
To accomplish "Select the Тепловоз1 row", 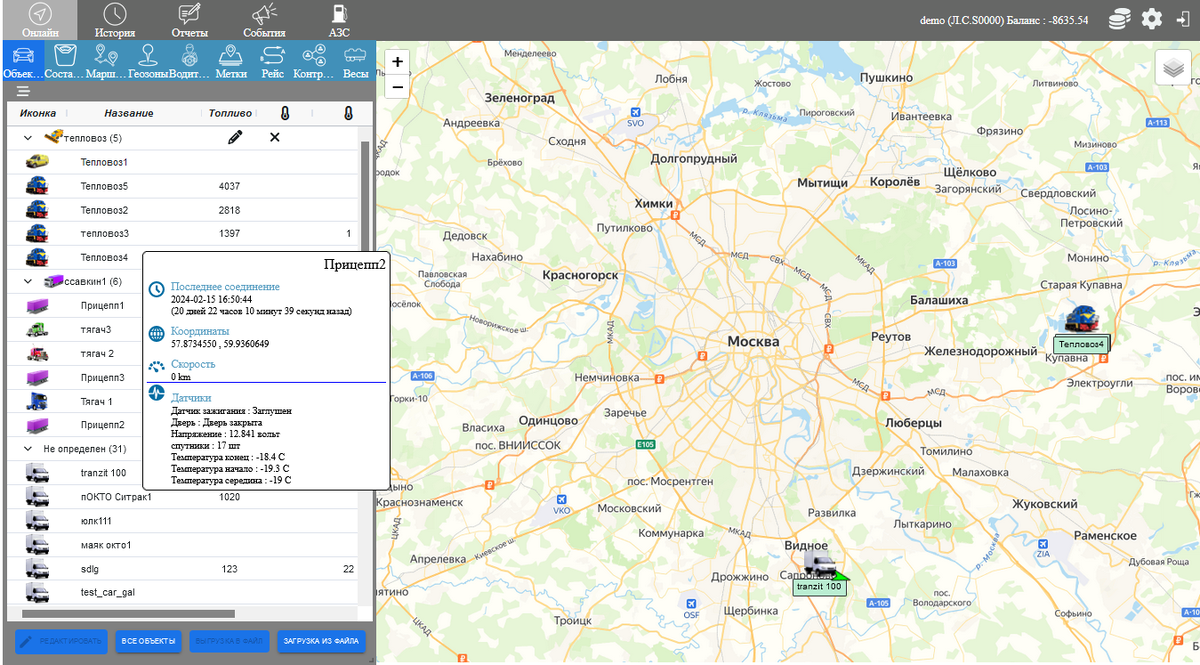I will [x=182, y=161].
